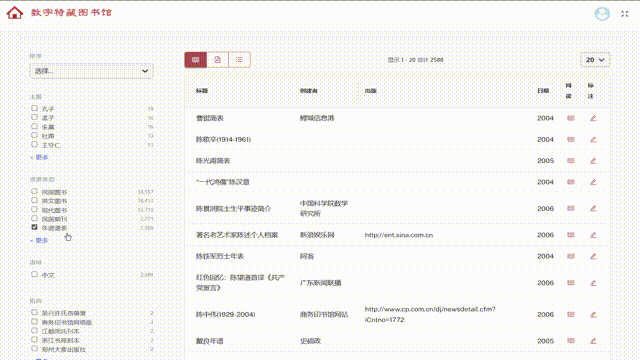Annotate the 陈铁军烈士年表 entry
Image resolution: width=640 pixels, height=360 pixels.
[x=593, y=256]
